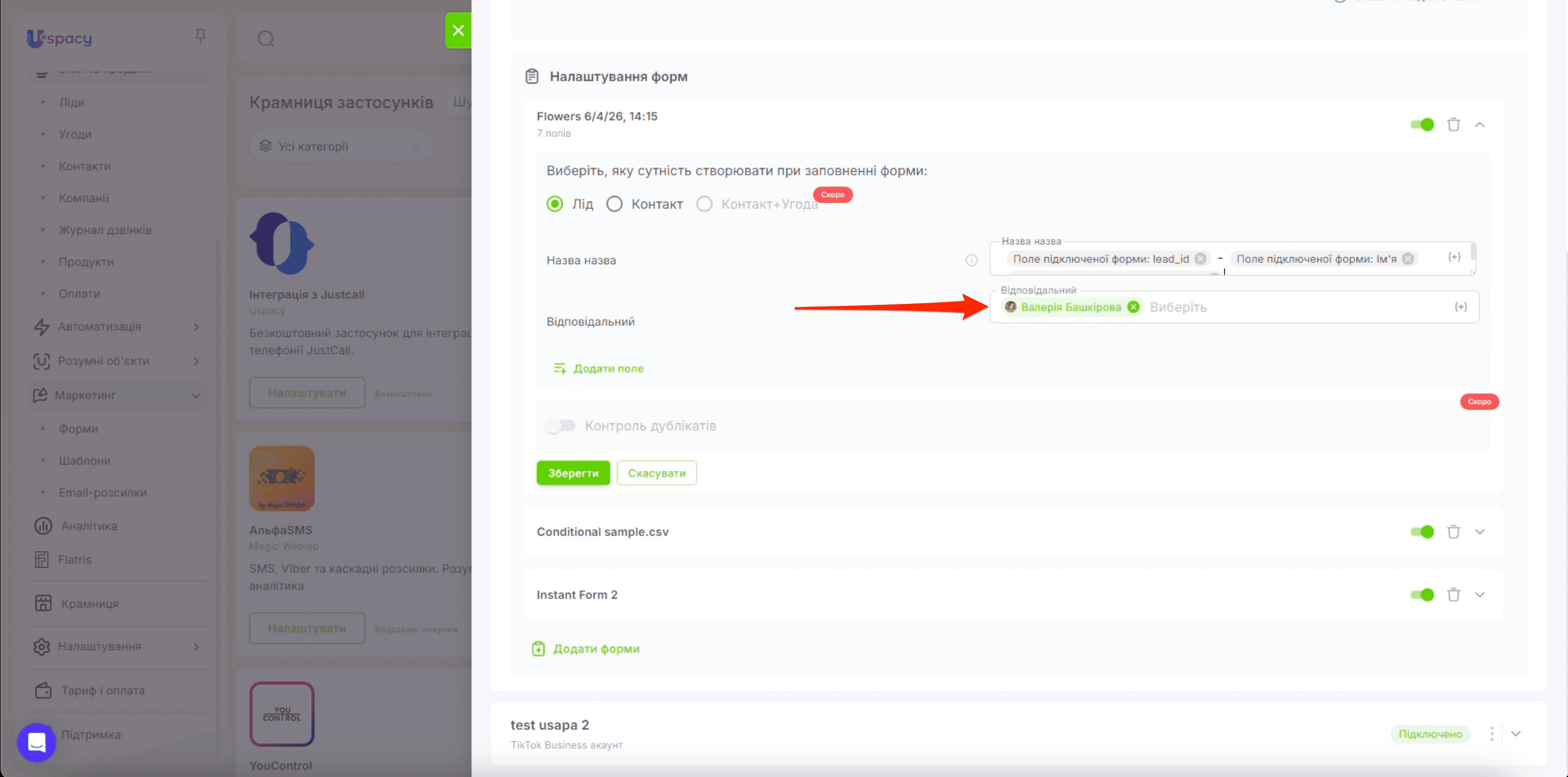
Task: Open the Усі категорії dropdown
Action: 340,146
